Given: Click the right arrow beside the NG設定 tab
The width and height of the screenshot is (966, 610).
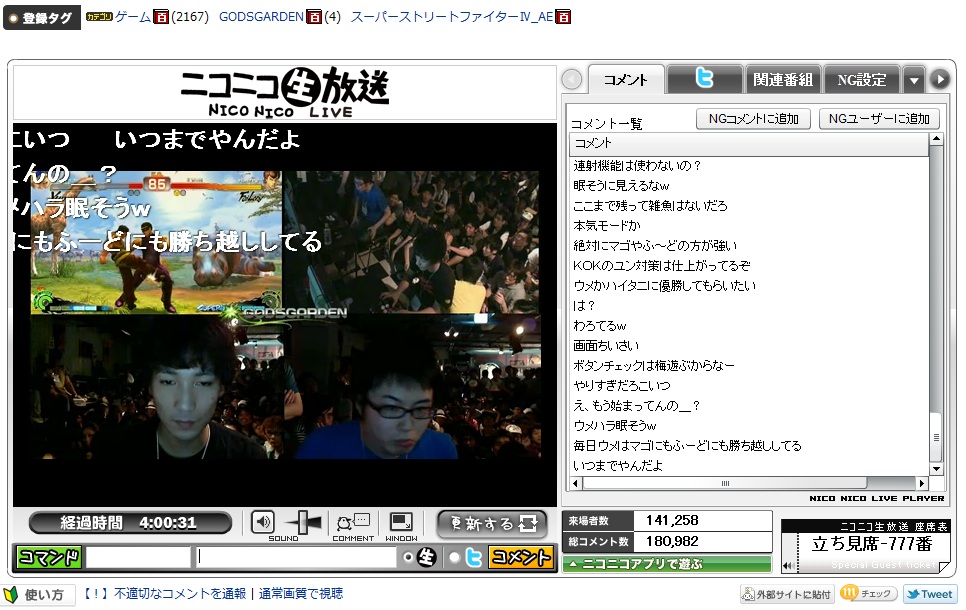Looking at the screenshot, I should pyautogui.click(x=940, y=79).
